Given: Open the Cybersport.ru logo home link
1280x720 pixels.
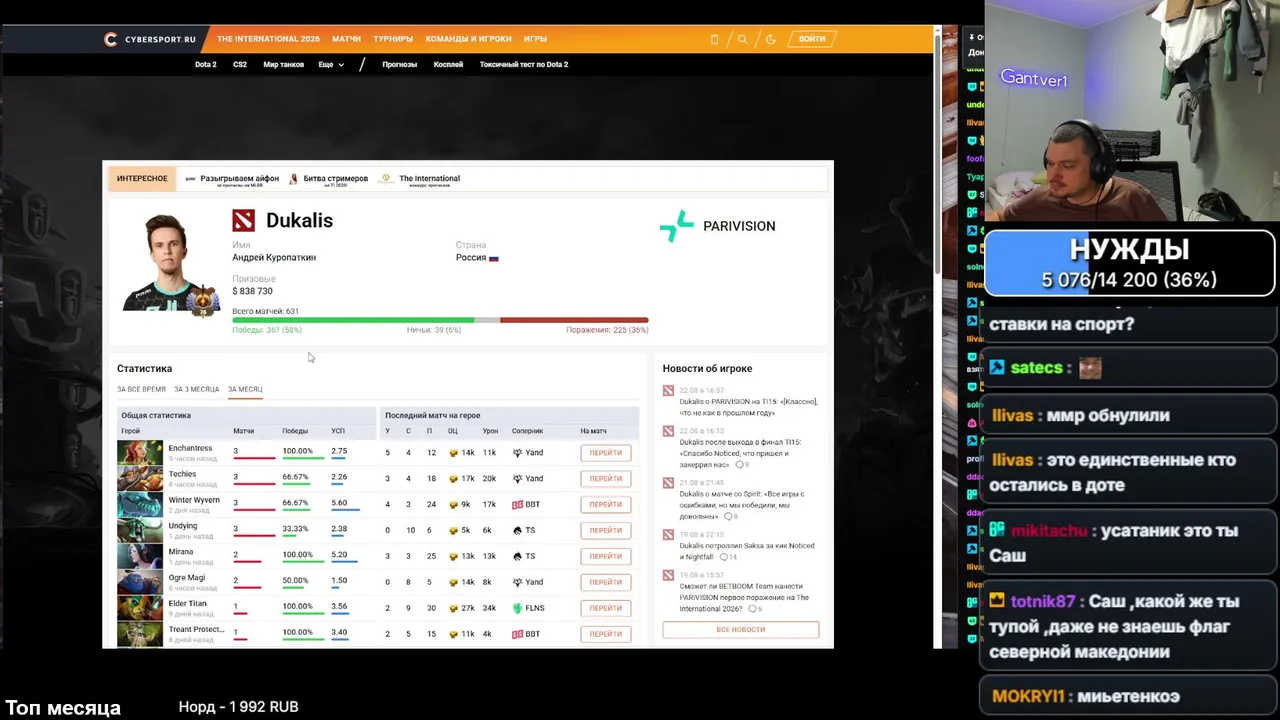Looking at the screenshot, I should 150,39.
